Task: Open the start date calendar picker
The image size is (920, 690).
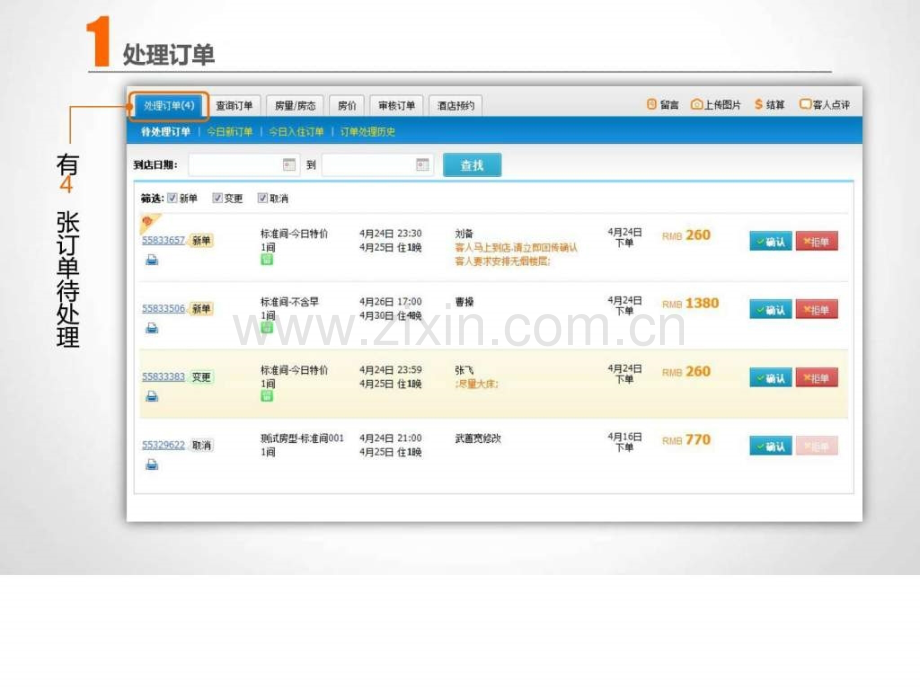Action: pos(289,165)
